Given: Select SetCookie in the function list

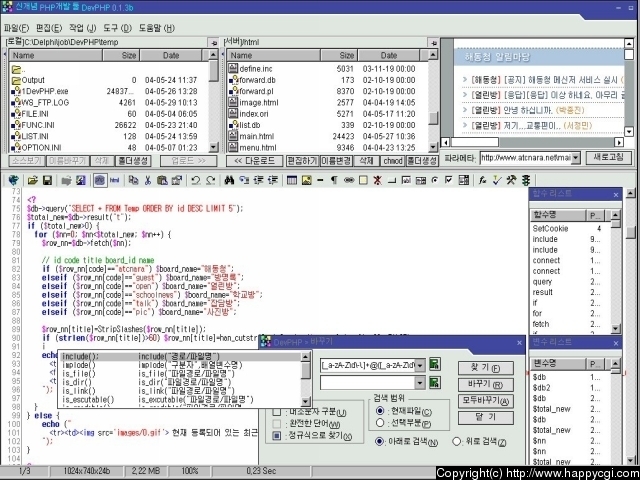Looking at the screenshot, I should pos(569,229).
